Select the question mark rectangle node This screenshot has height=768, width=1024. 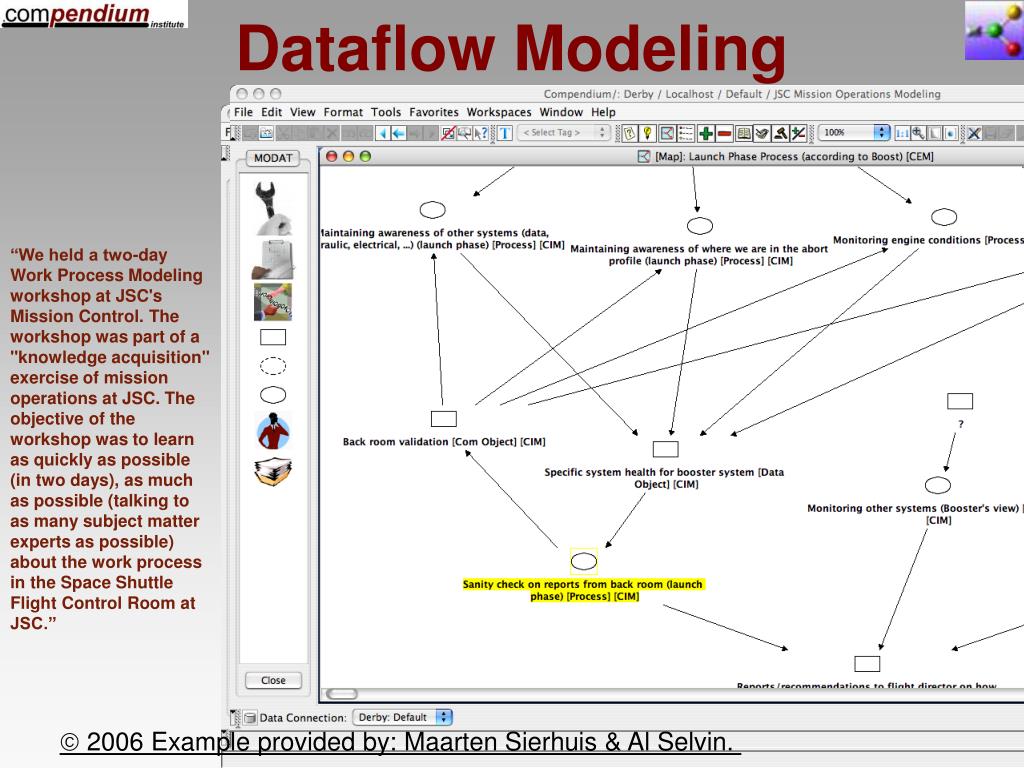pyautogui.click(x=960, y=401)
